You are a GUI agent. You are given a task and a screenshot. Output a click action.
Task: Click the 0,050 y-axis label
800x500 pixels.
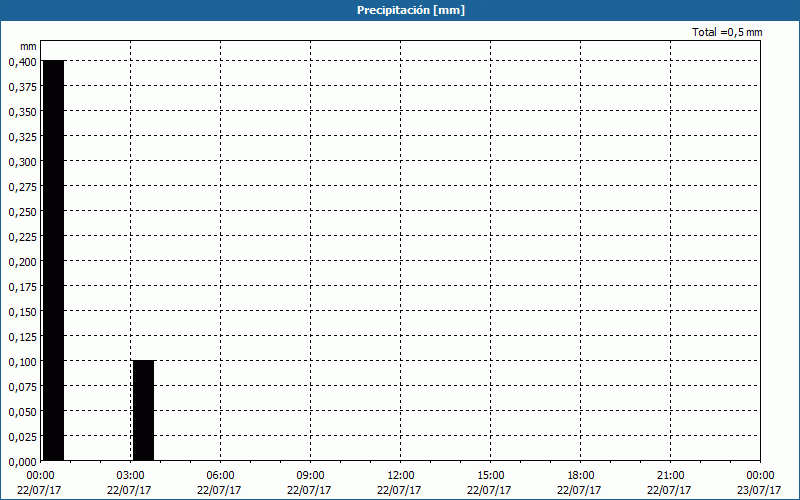click(22, 412)
